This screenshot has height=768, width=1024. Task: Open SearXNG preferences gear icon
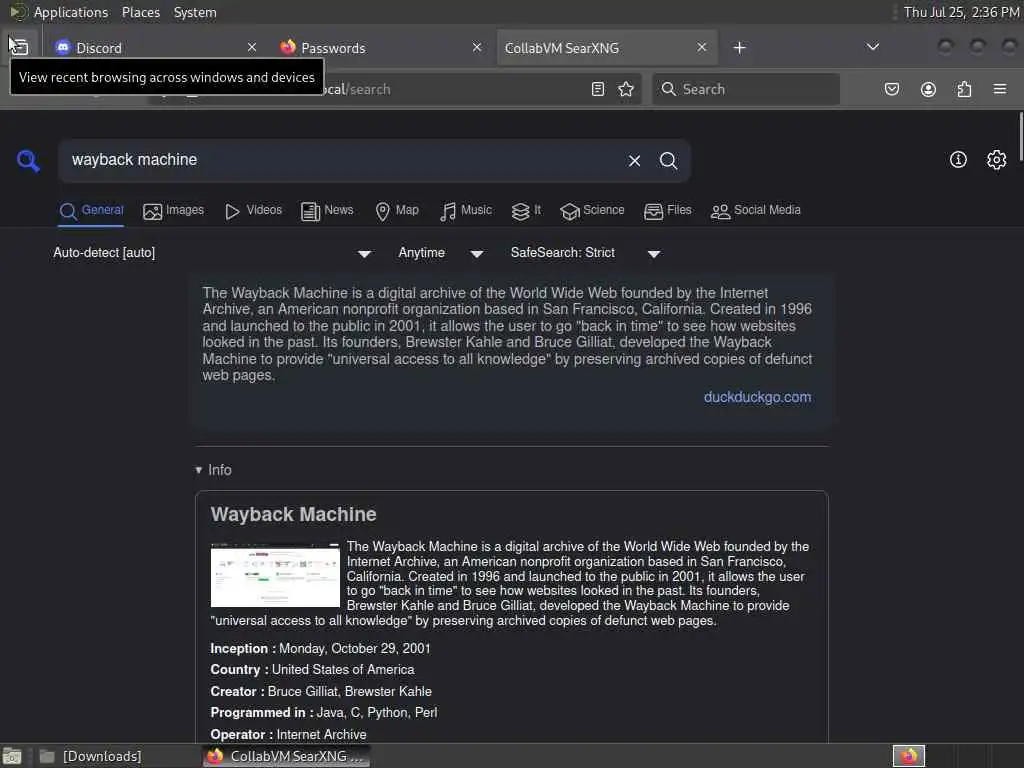997,160
